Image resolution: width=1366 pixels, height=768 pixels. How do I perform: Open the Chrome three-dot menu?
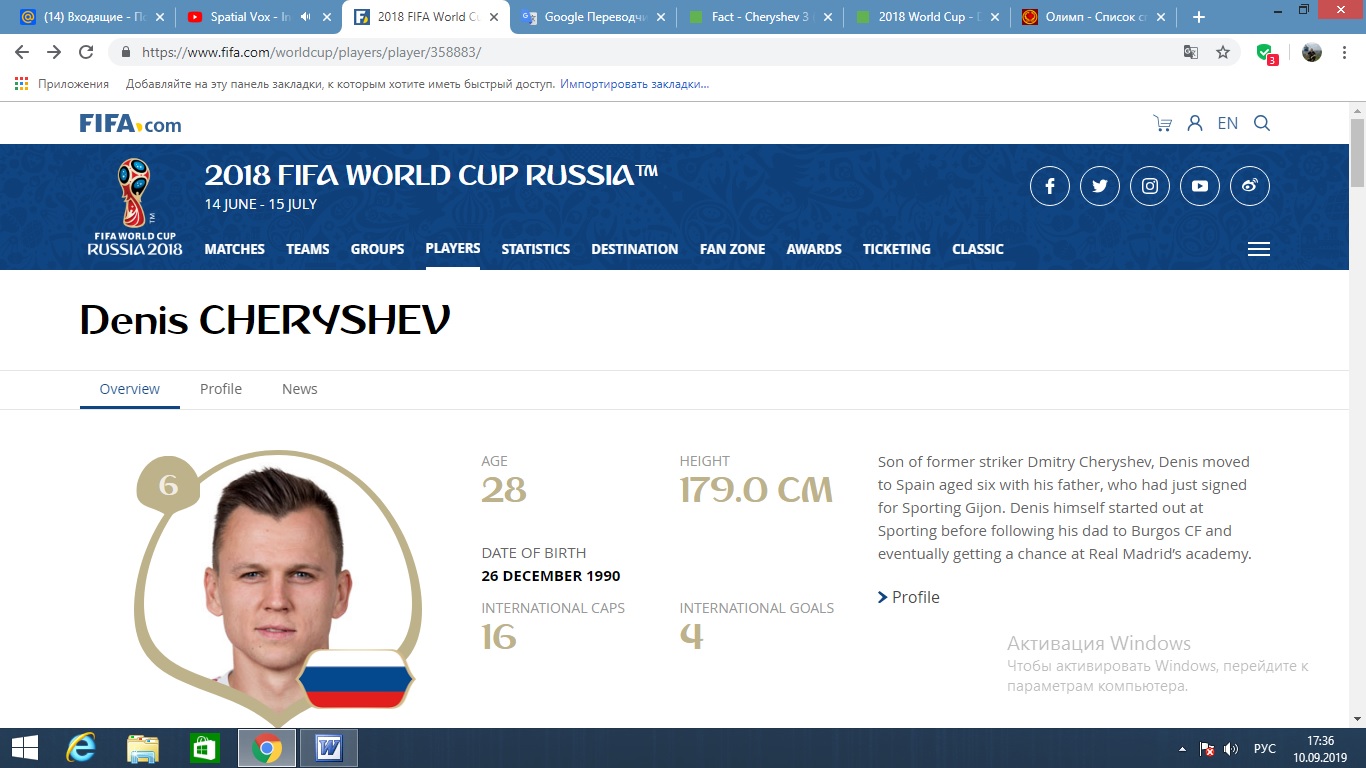pos(1344,52)
